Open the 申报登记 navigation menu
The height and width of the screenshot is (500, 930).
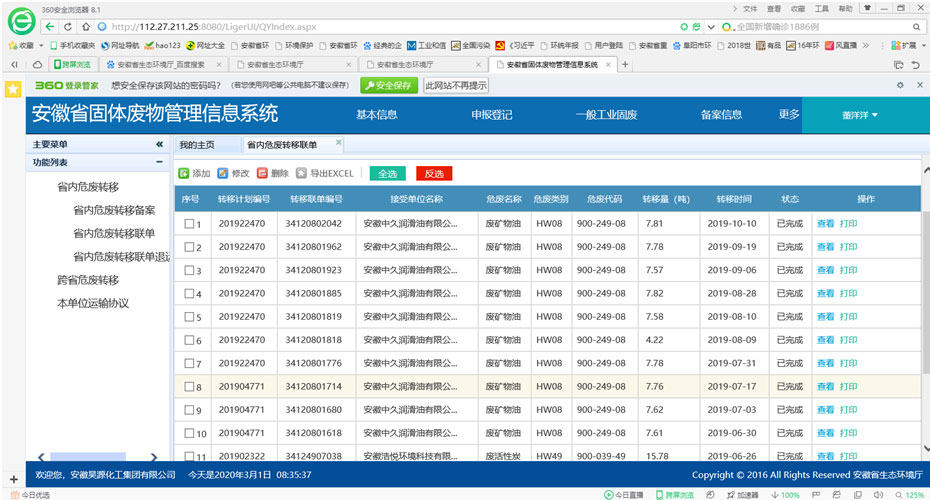tap(491, 115)
